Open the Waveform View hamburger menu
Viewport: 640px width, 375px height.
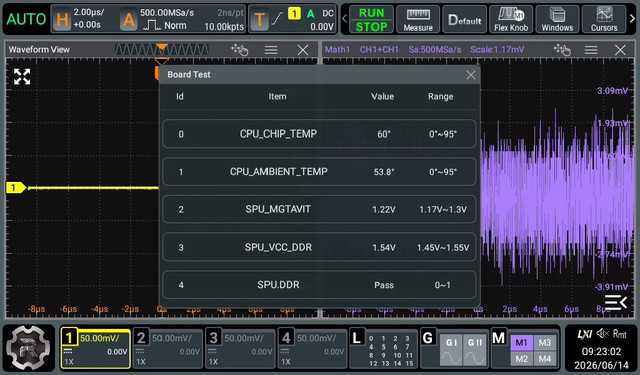(271, 50)
